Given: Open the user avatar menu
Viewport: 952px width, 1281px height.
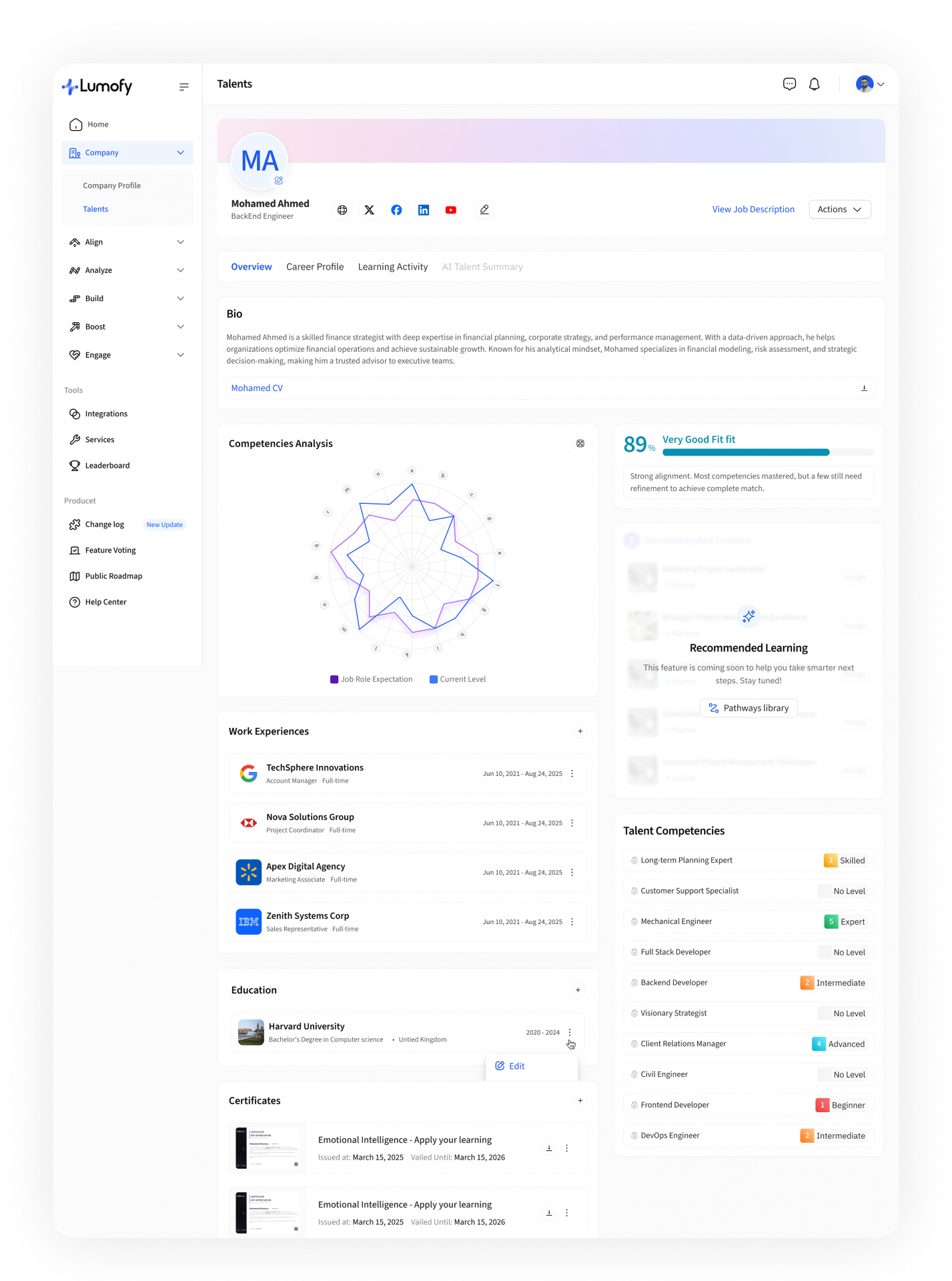Looking at the screenshot, I should click(870, 84).
